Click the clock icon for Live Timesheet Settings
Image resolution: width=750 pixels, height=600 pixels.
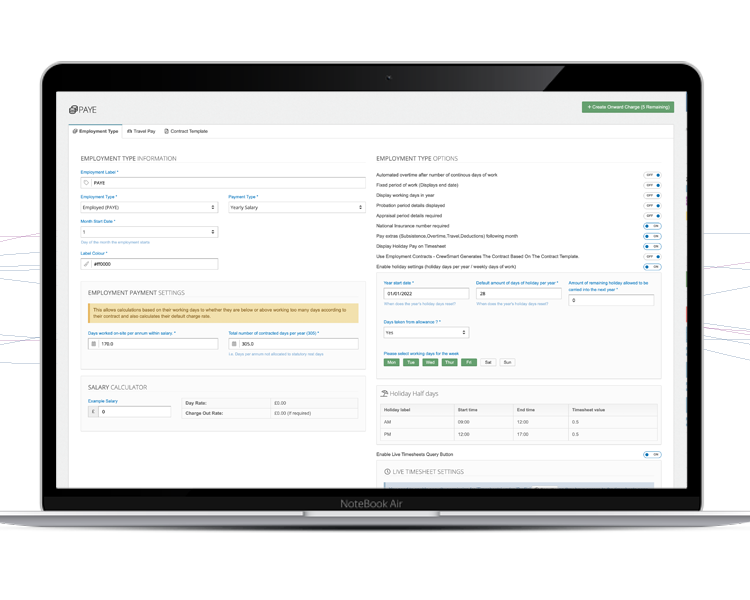388,472
